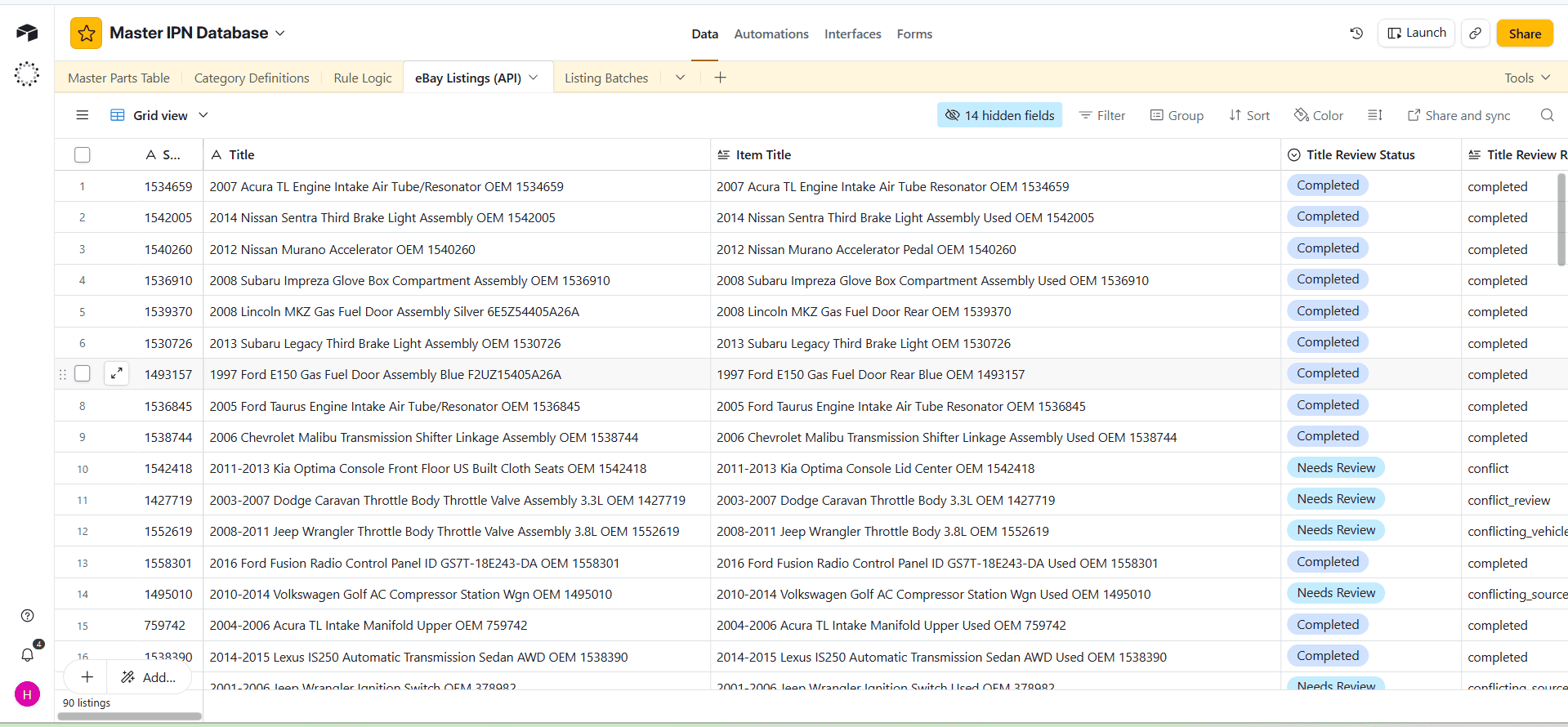The width and height of the screenshot is (1568, 727).
Task: Expand record 1493157 with the arrows icon
Action: click(x=117, y=373)
